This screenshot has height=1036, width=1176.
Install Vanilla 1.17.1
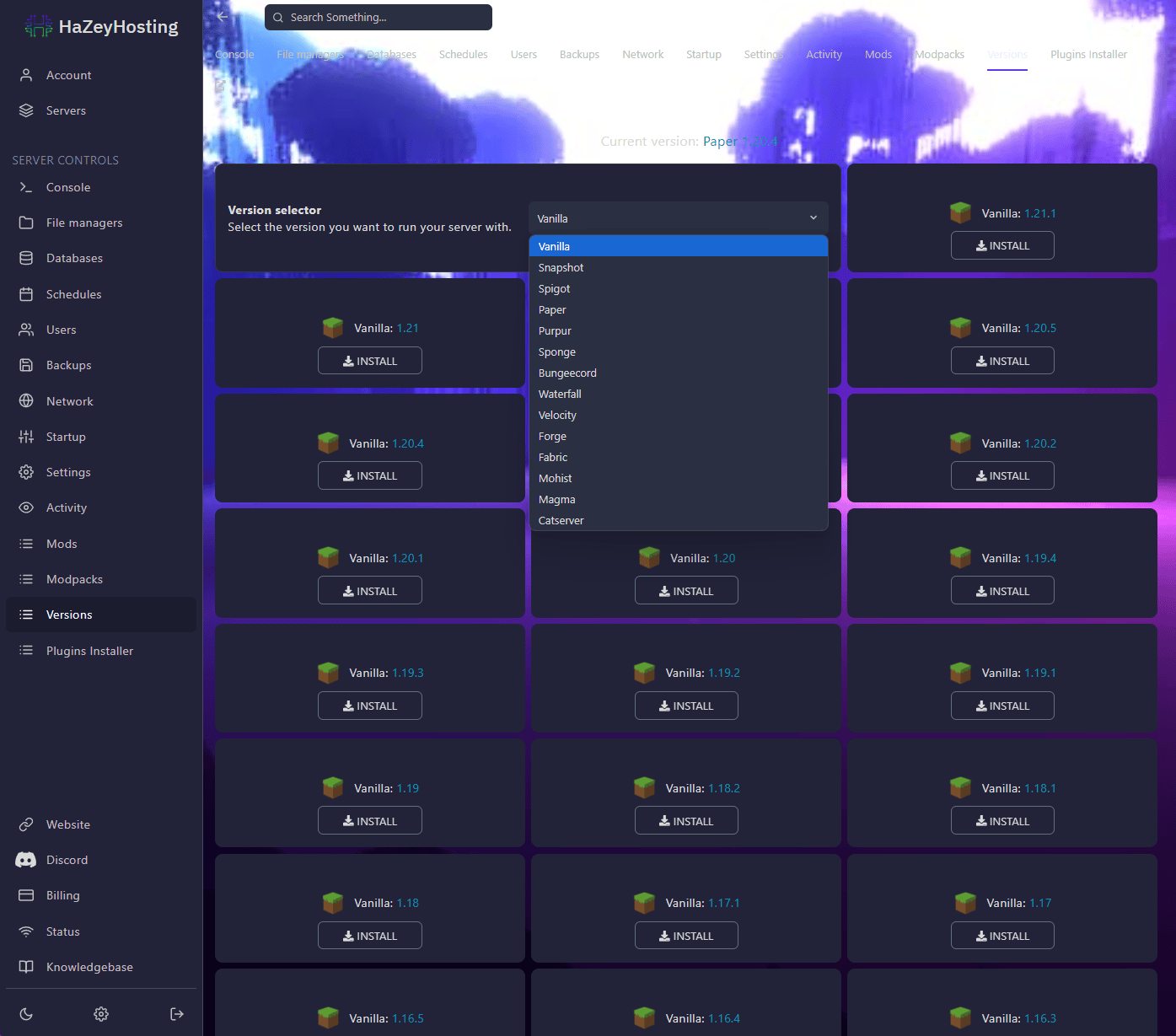686,936
